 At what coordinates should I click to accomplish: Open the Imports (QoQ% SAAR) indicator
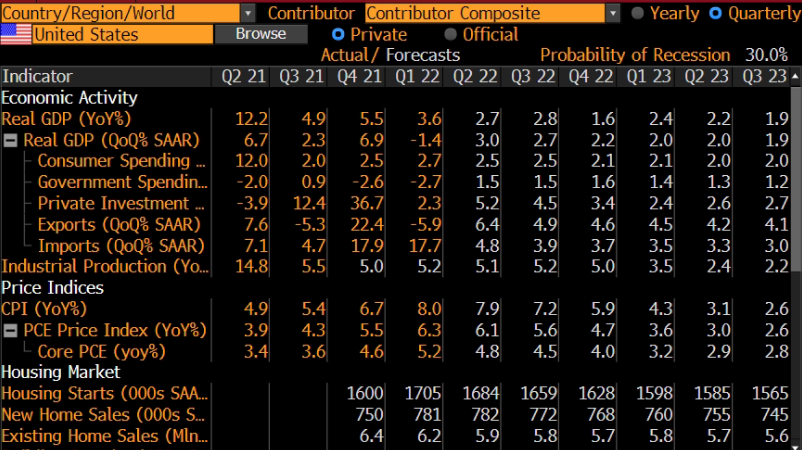[x=121, y=246]
